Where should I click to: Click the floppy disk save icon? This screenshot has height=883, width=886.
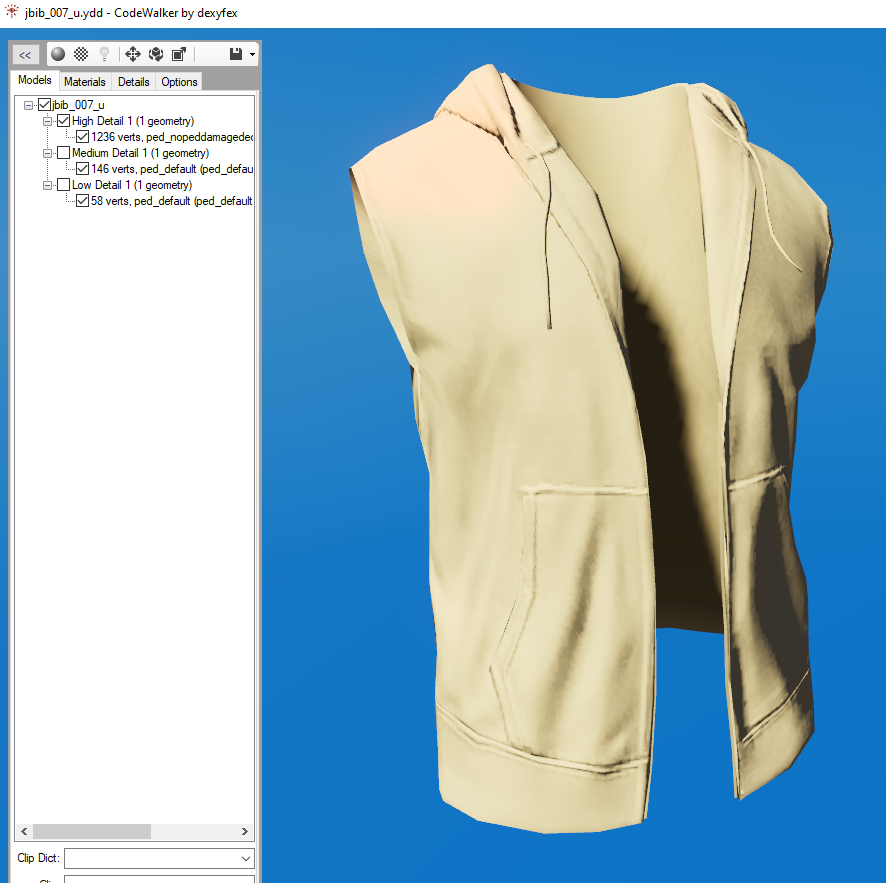coord(236,54)
